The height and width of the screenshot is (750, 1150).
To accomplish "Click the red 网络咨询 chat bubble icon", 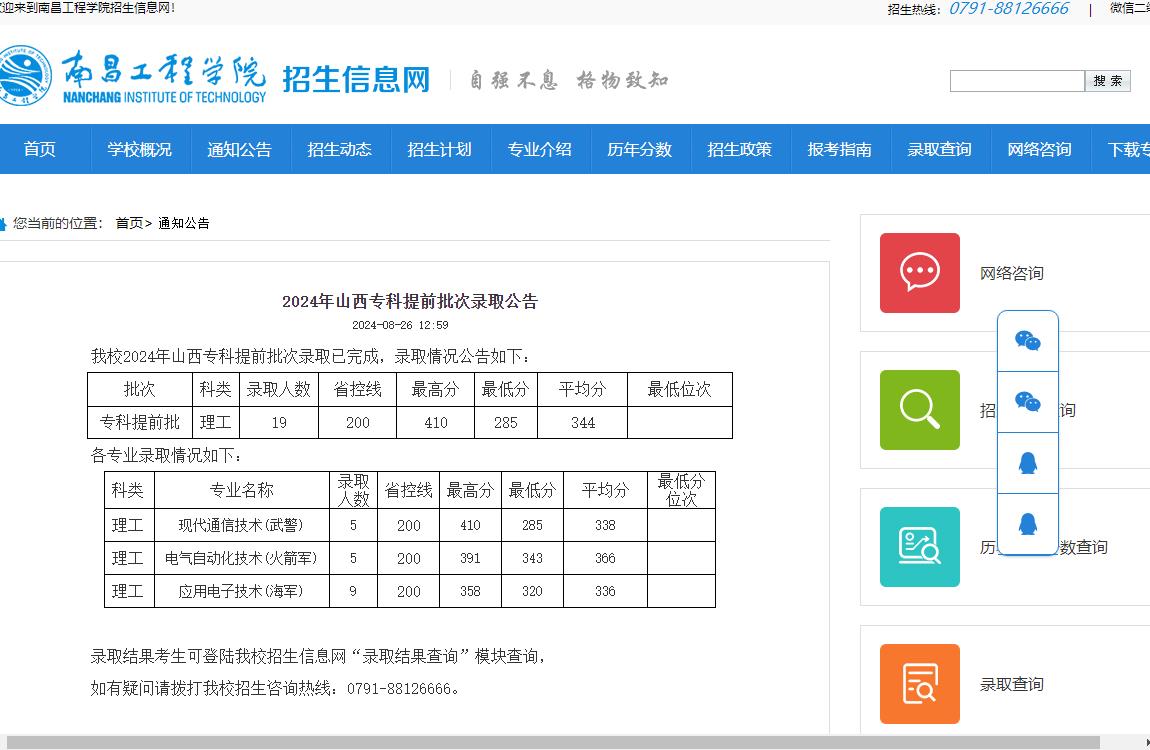I will coord(919,273).
